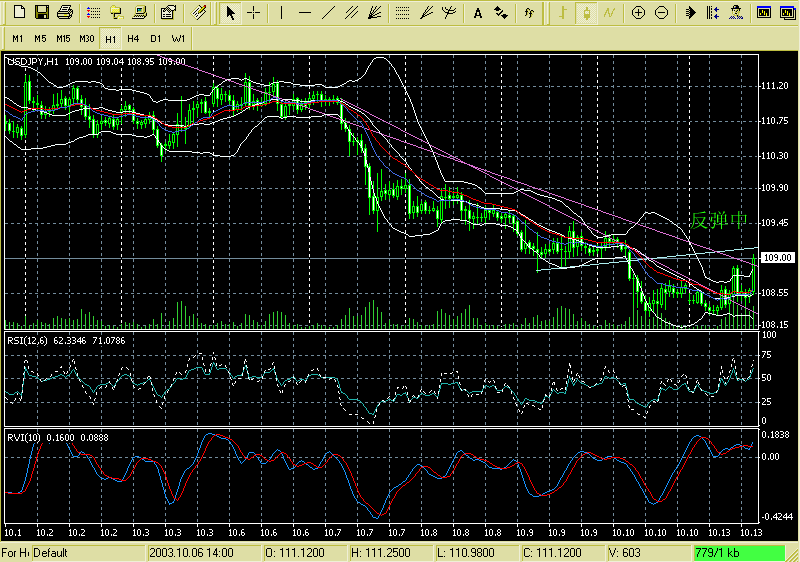
Task: Click the Save chart floppy disk icon
Action: [x=41, y=13]
